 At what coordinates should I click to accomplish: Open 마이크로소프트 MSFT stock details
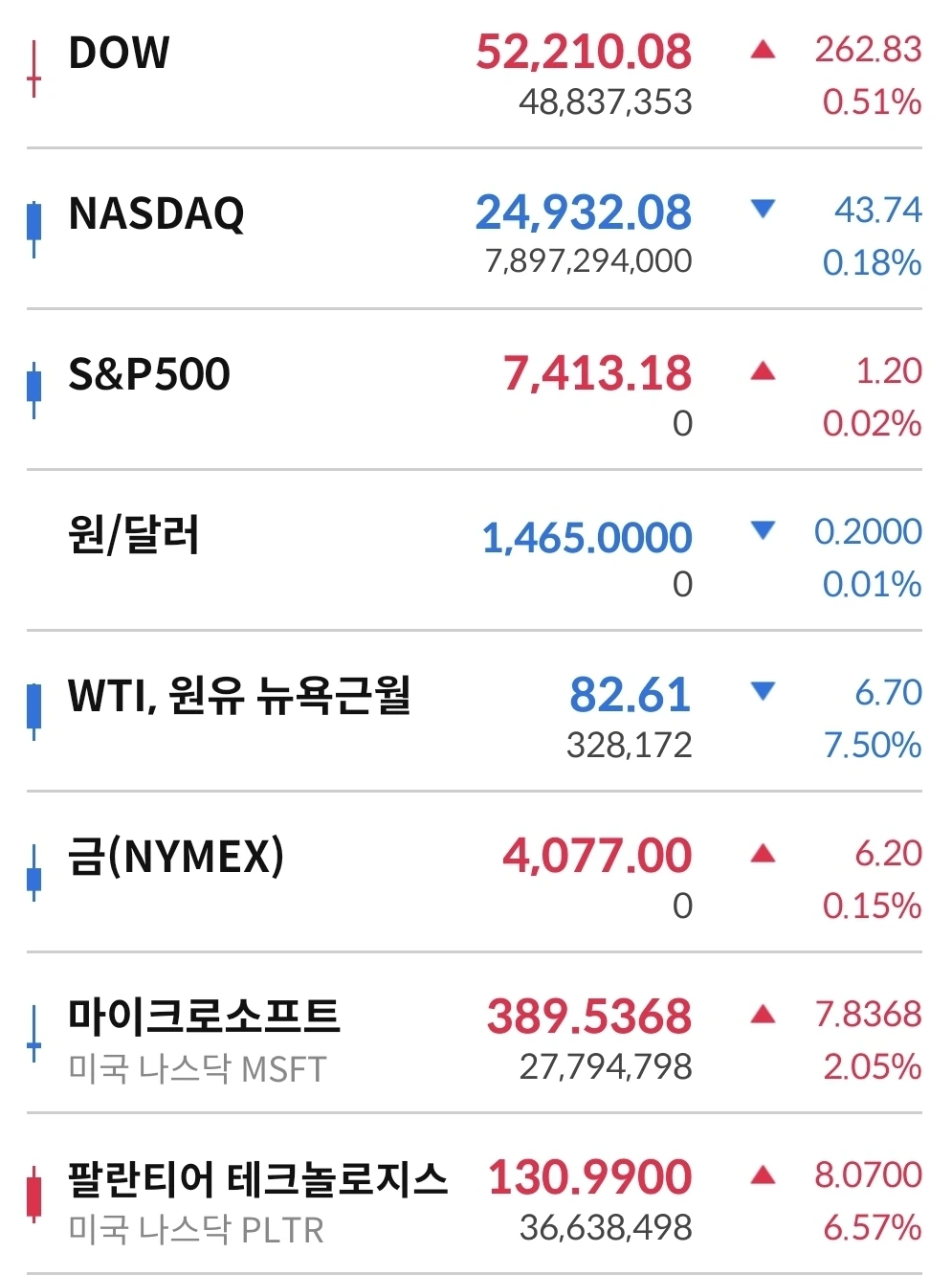[x=475, y=1034]
